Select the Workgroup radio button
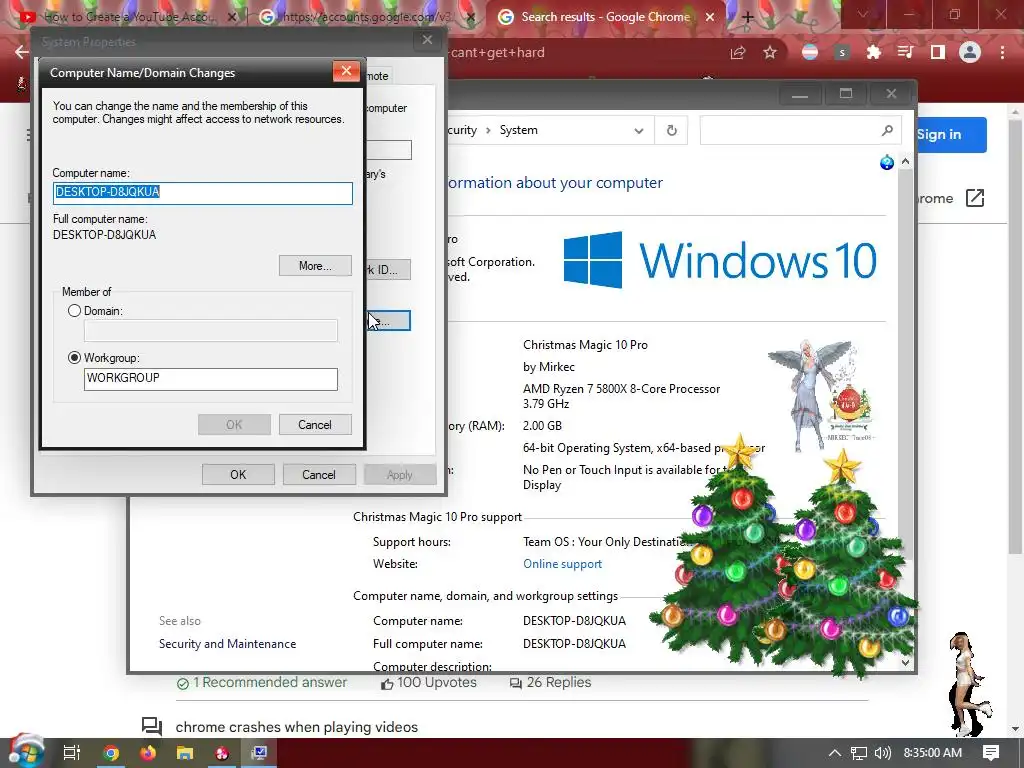Image resolution: width=1024 pixels, height=768 pixels. pyautogui.click(x=74, y=358)
